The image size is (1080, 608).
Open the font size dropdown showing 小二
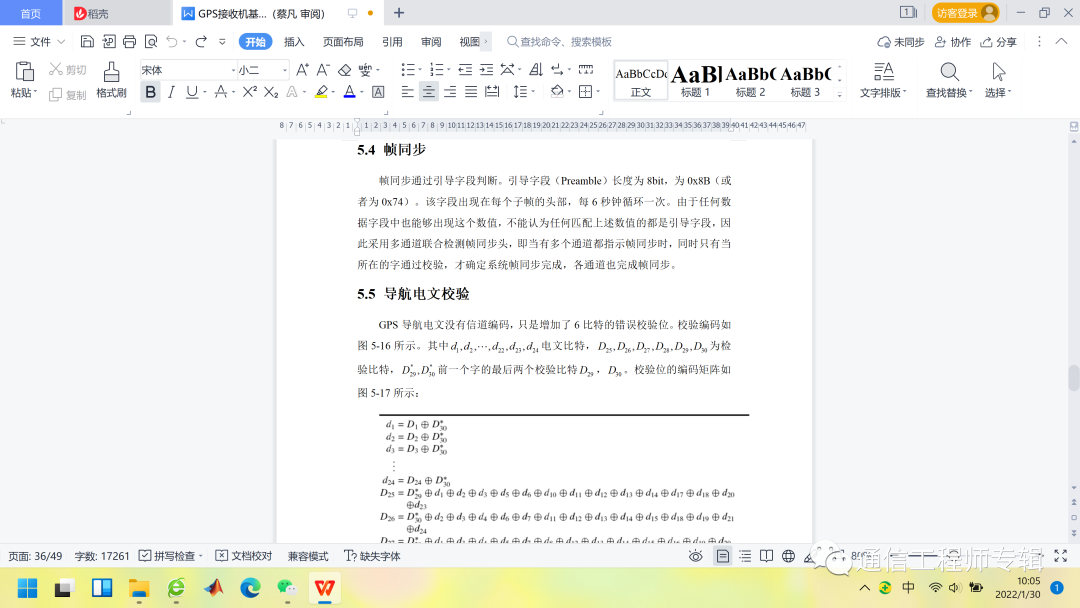[262, 70]
